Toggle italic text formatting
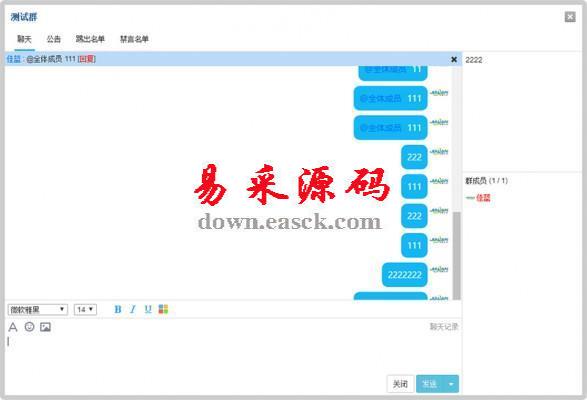587x400 pixels. coord(133,309)
